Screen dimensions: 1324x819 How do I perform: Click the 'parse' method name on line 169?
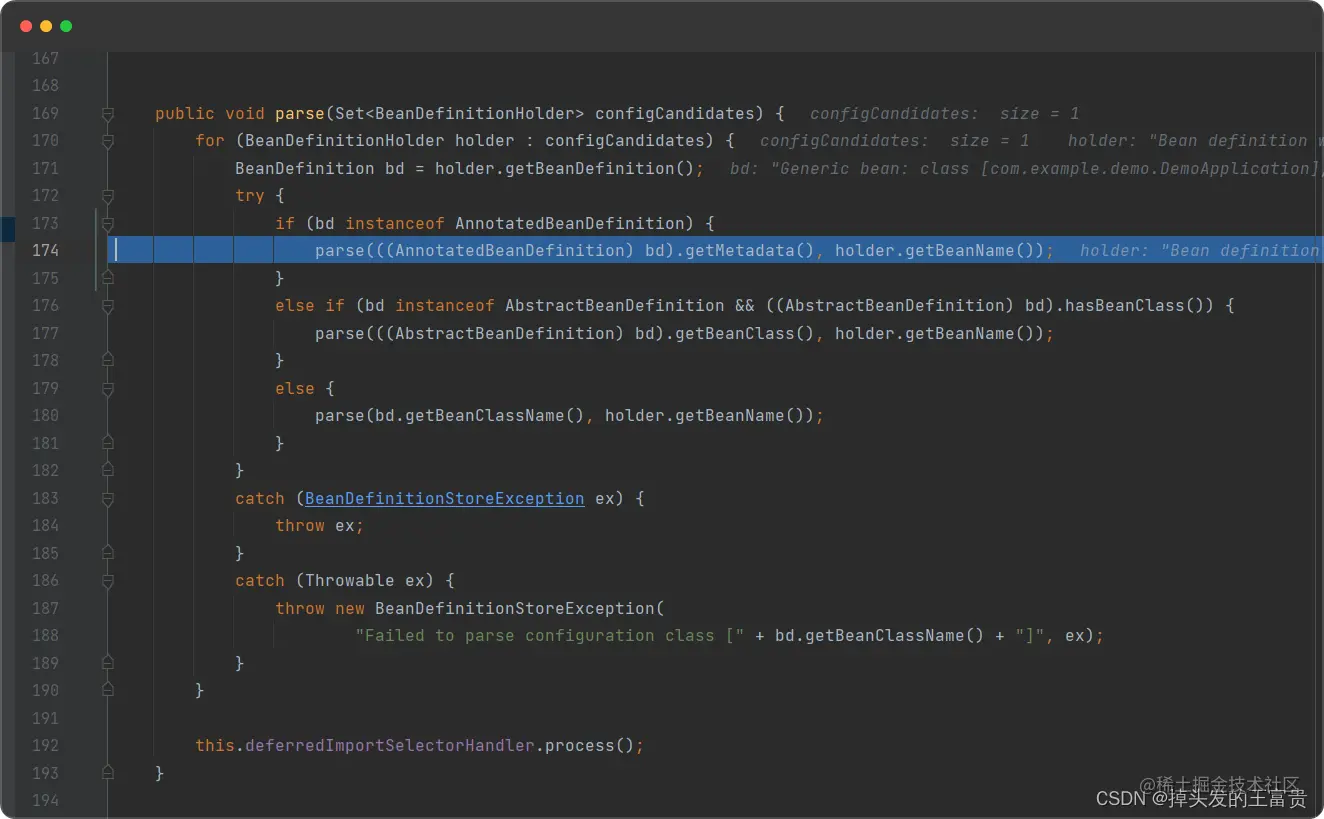coord(300,113)
